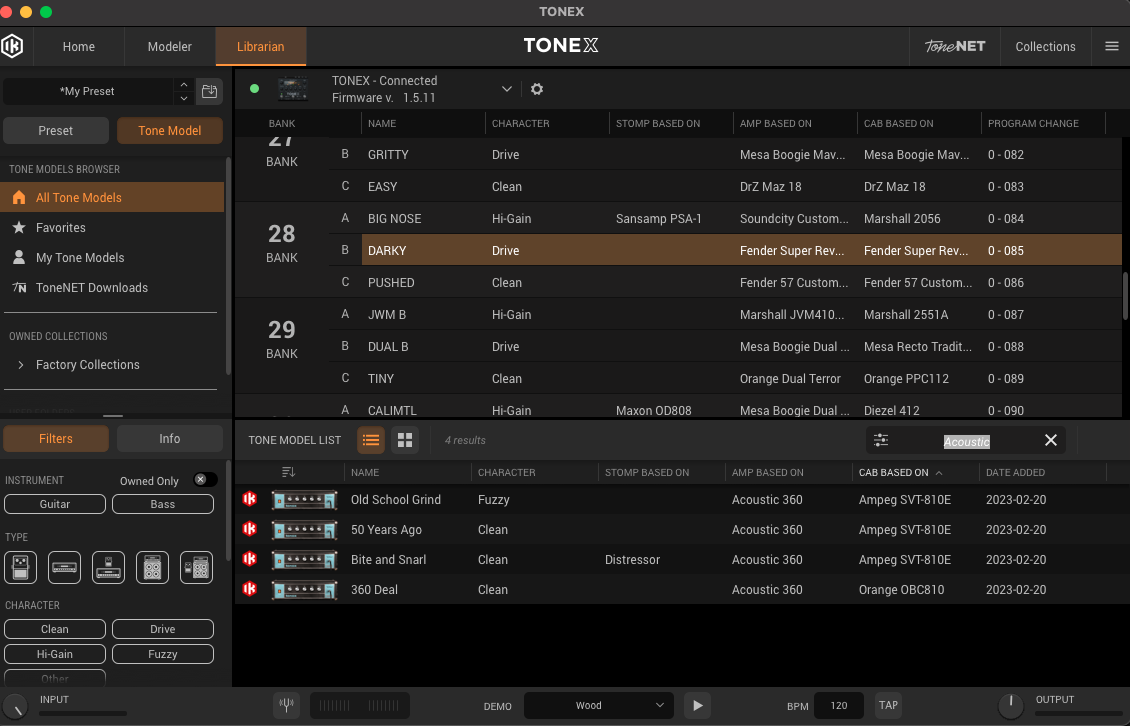Image resolution: width=1130 pixels, height=726 pixels.
Task: Open search filter options icon
Action: pos(881,440)
